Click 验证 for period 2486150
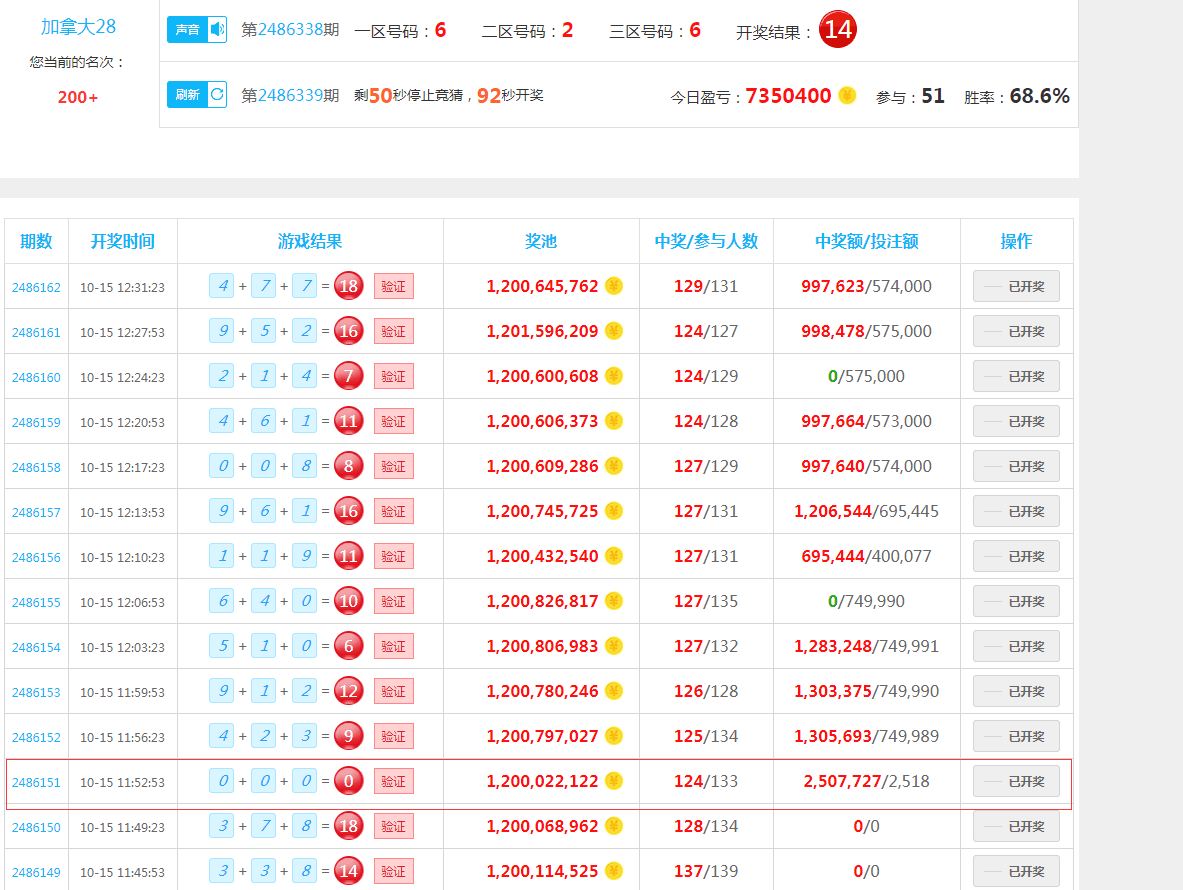1183x890 pixels. point(394,826)
